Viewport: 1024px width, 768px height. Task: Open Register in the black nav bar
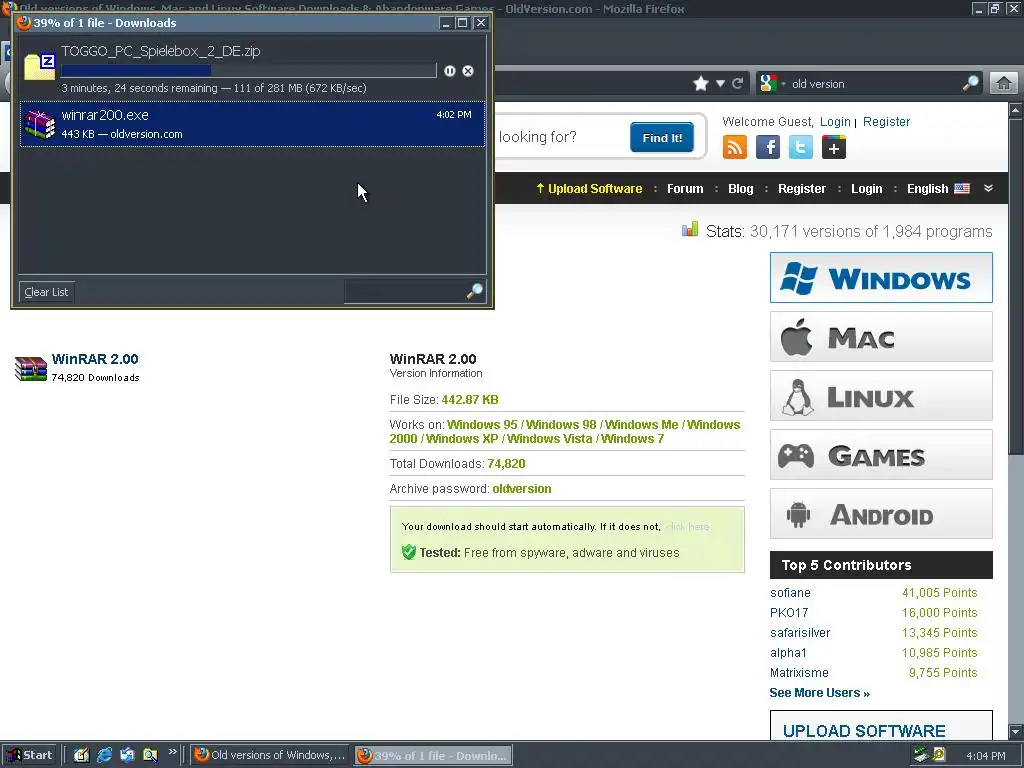click(x=802, y=189)
